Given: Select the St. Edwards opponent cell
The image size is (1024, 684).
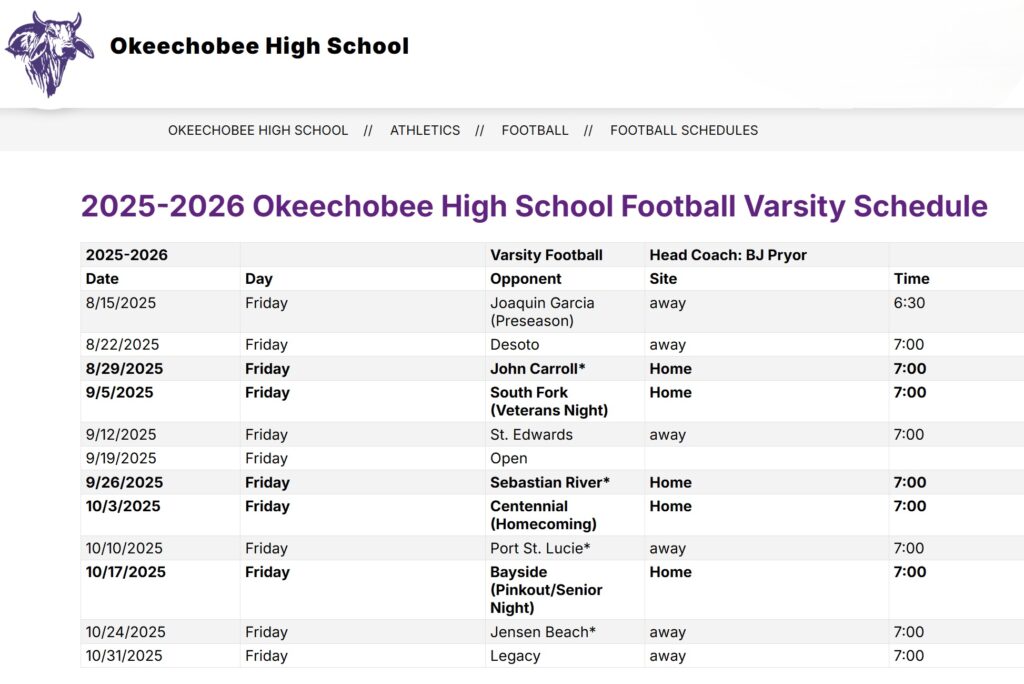Looking at the screenshot, I should pyautogui.click(x=531, y=435).
